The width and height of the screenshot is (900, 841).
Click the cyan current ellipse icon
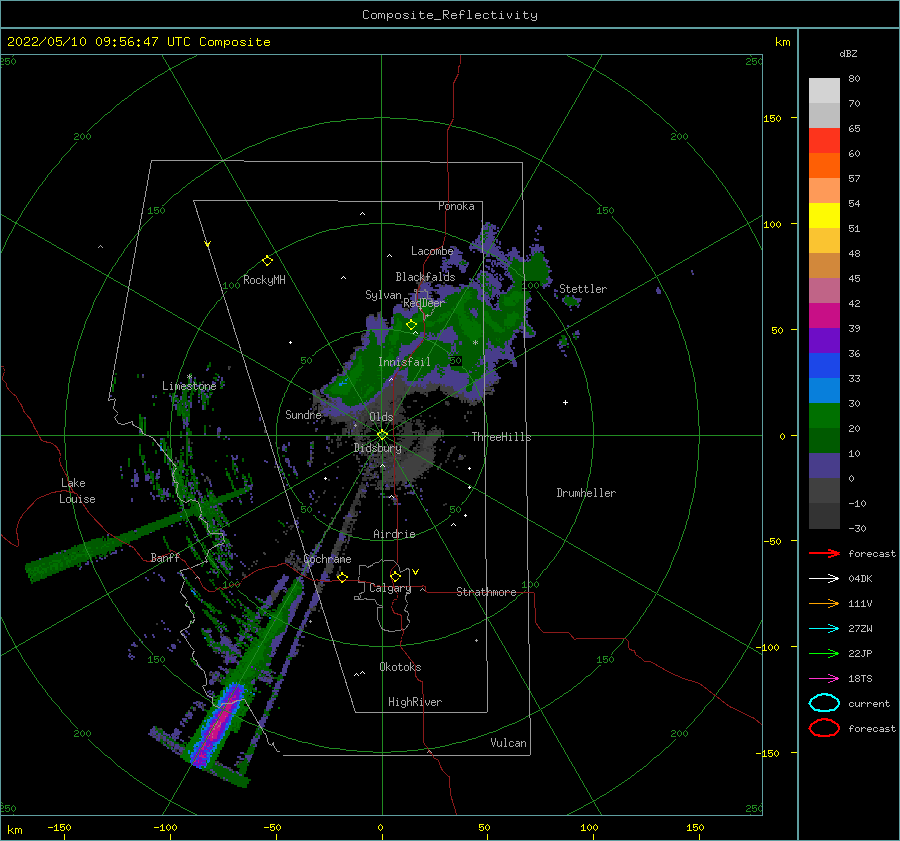[x=824, y=703]
